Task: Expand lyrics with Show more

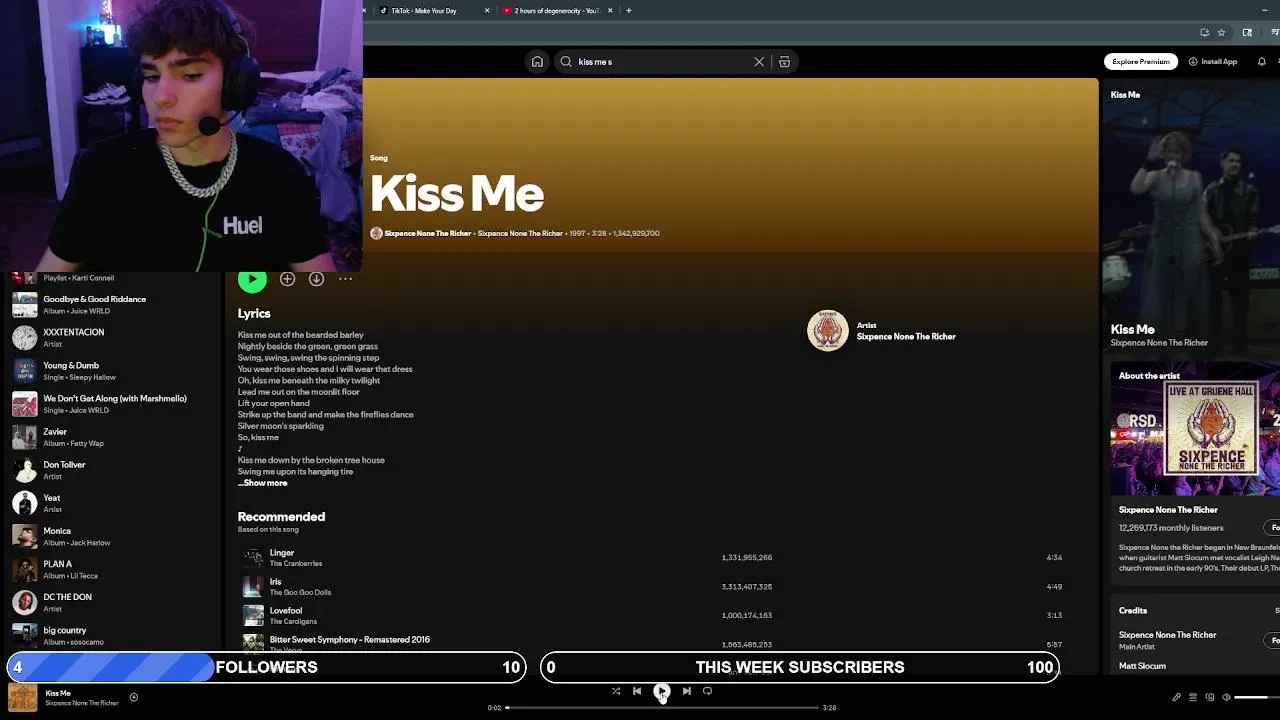Action: click(x=263, y=483)
